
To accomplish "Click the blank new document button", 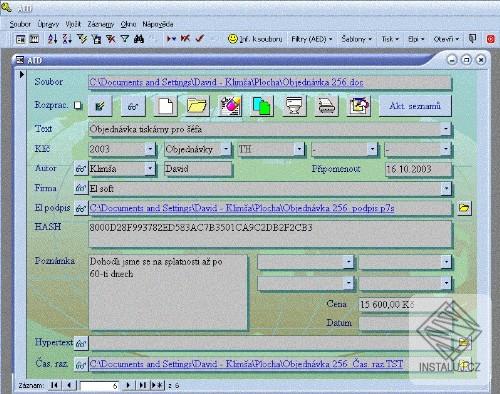I will point(166,106).
